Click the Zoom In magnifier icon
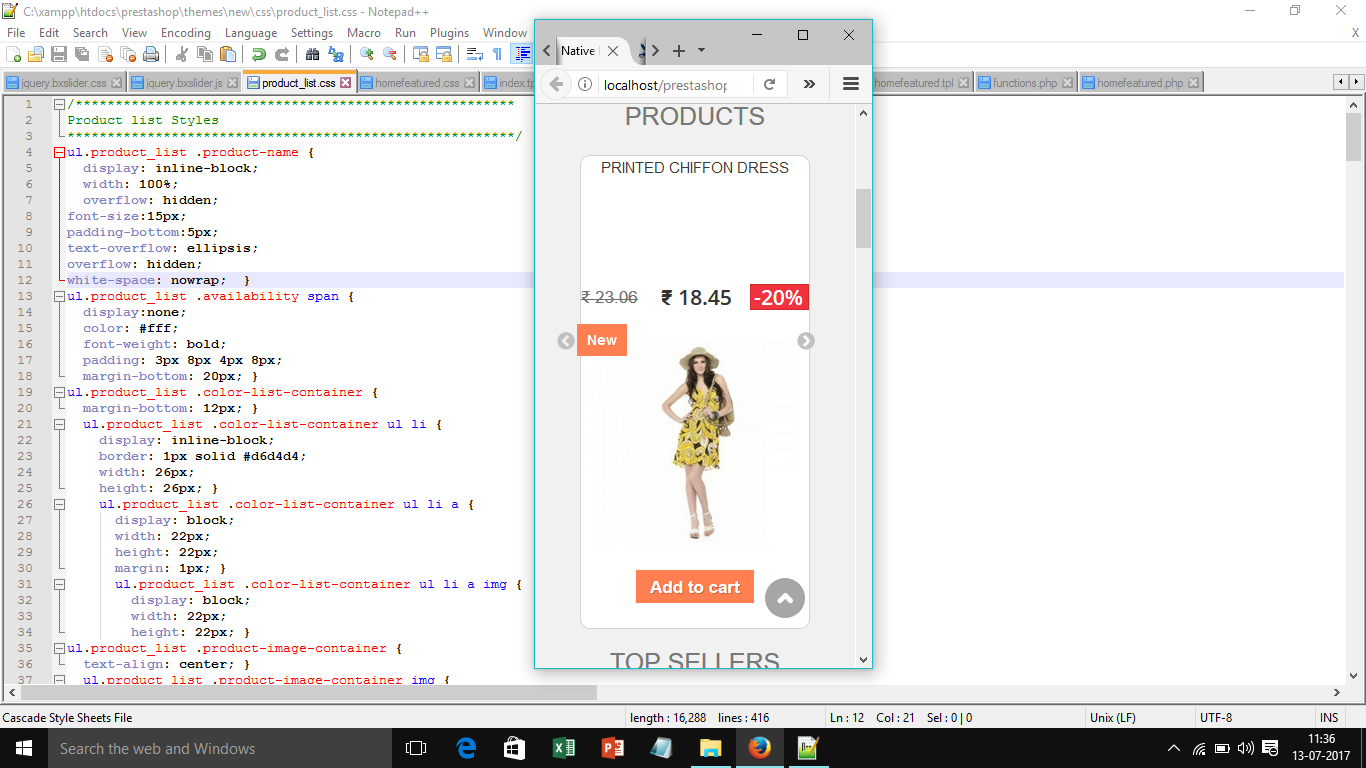This screenshot has height=768, width=1366. click(367, 54)
